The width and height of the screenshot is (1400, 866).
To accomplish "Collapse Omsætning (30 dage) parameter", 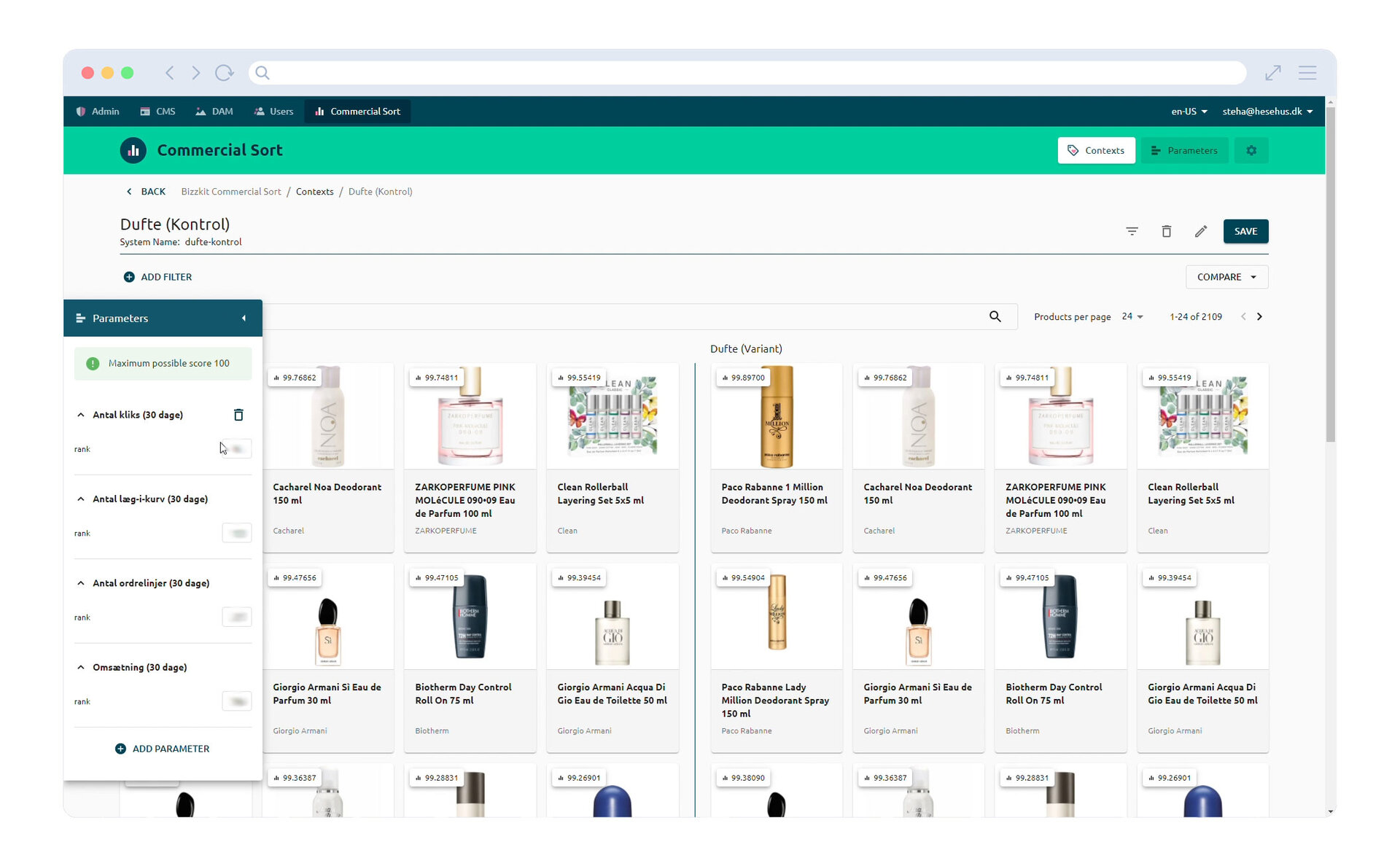I will pos(80,668).
